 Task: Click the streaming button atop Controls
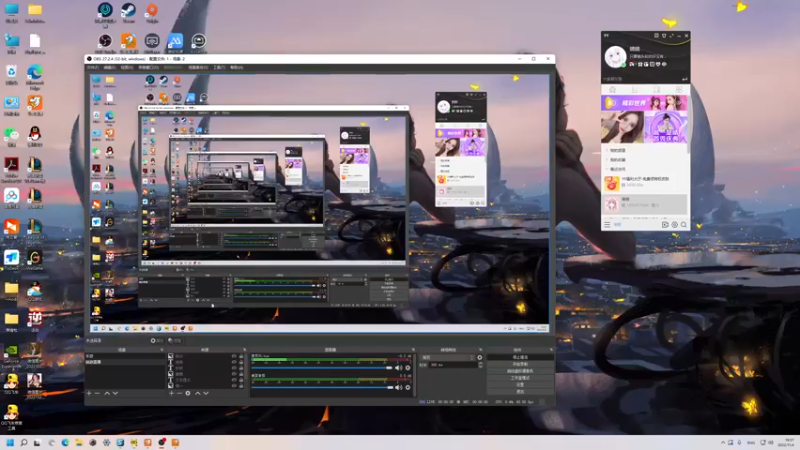520,357
